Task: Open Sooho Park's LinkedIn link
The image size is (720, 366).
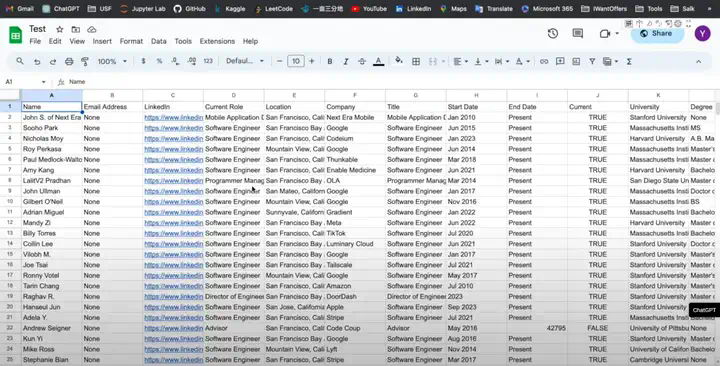Action: click(174, 128)
